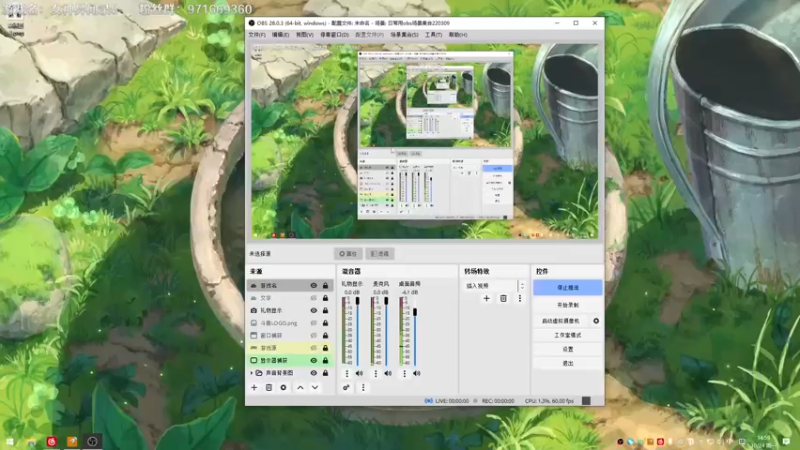Open 场景集合(S) menu
The height and width of the screenshot is (450, 800).
404,35
